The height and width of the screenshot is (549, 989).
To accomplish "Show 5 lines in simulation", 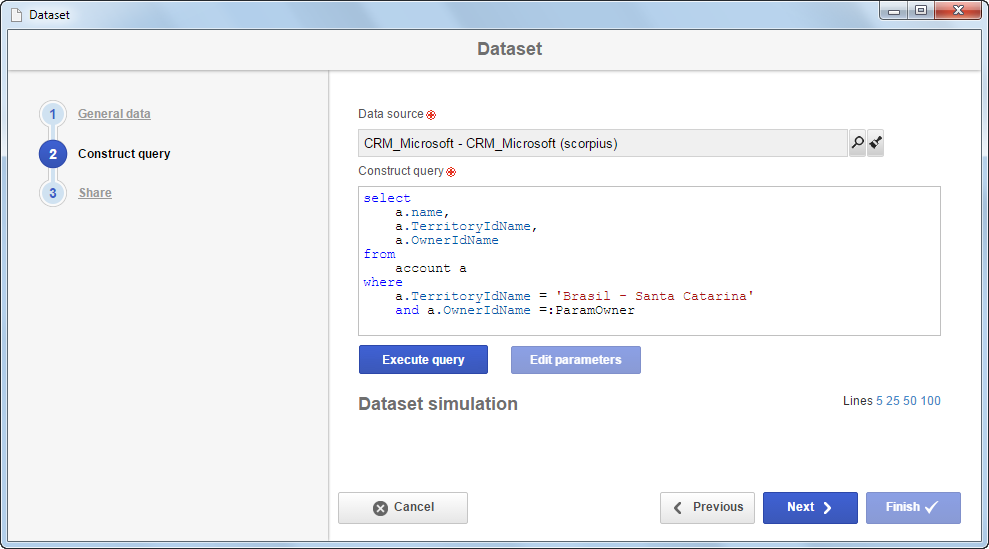I will pos(879,401).
